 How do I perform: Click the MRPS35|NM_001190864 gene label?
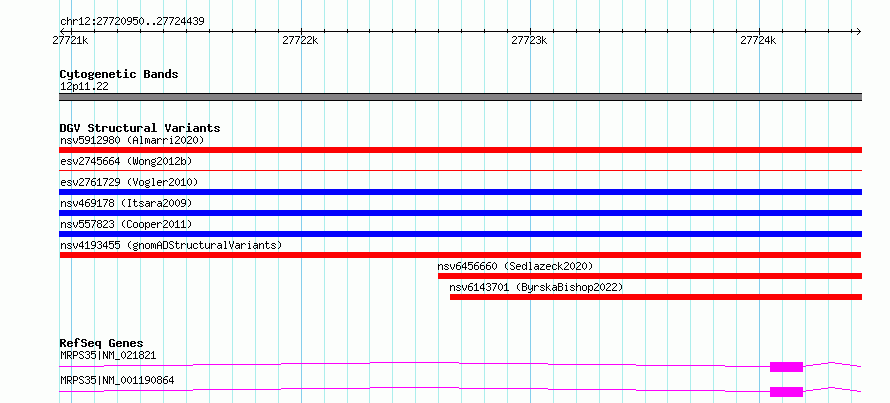click(117, 380)
